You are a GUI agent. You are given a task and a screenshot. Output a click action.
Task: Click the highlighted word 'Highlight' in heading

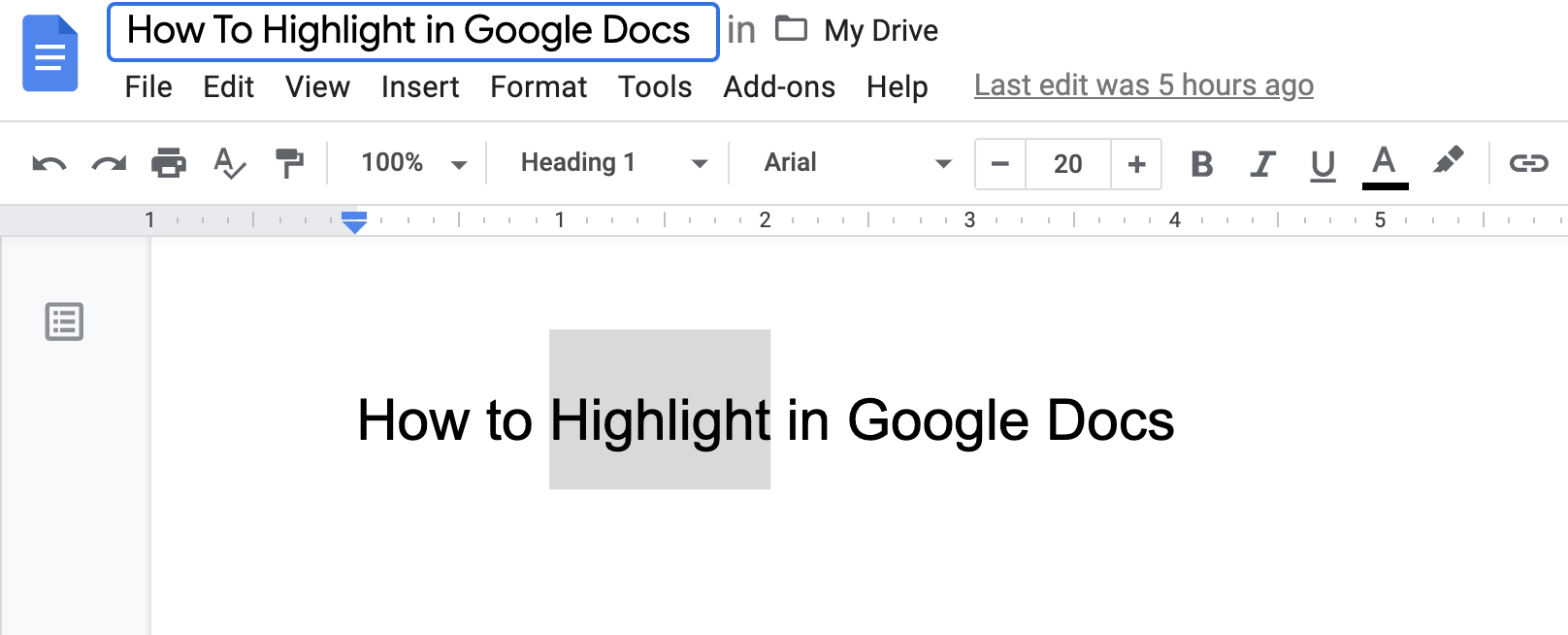pyautogui.click(x=660, y=421)
